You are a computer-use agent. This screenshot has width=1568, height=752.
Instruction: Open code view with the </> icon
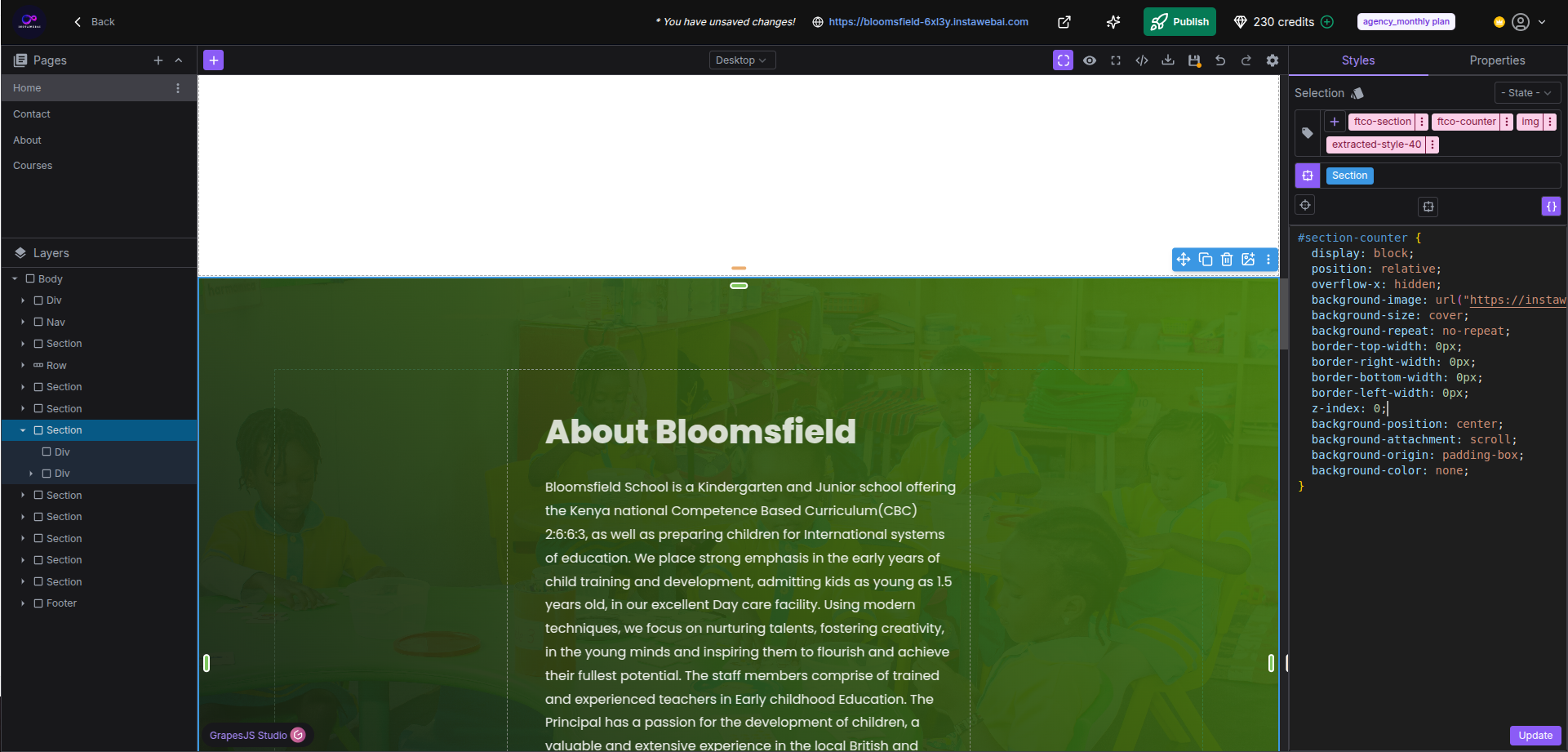(x=1142, y=60)
